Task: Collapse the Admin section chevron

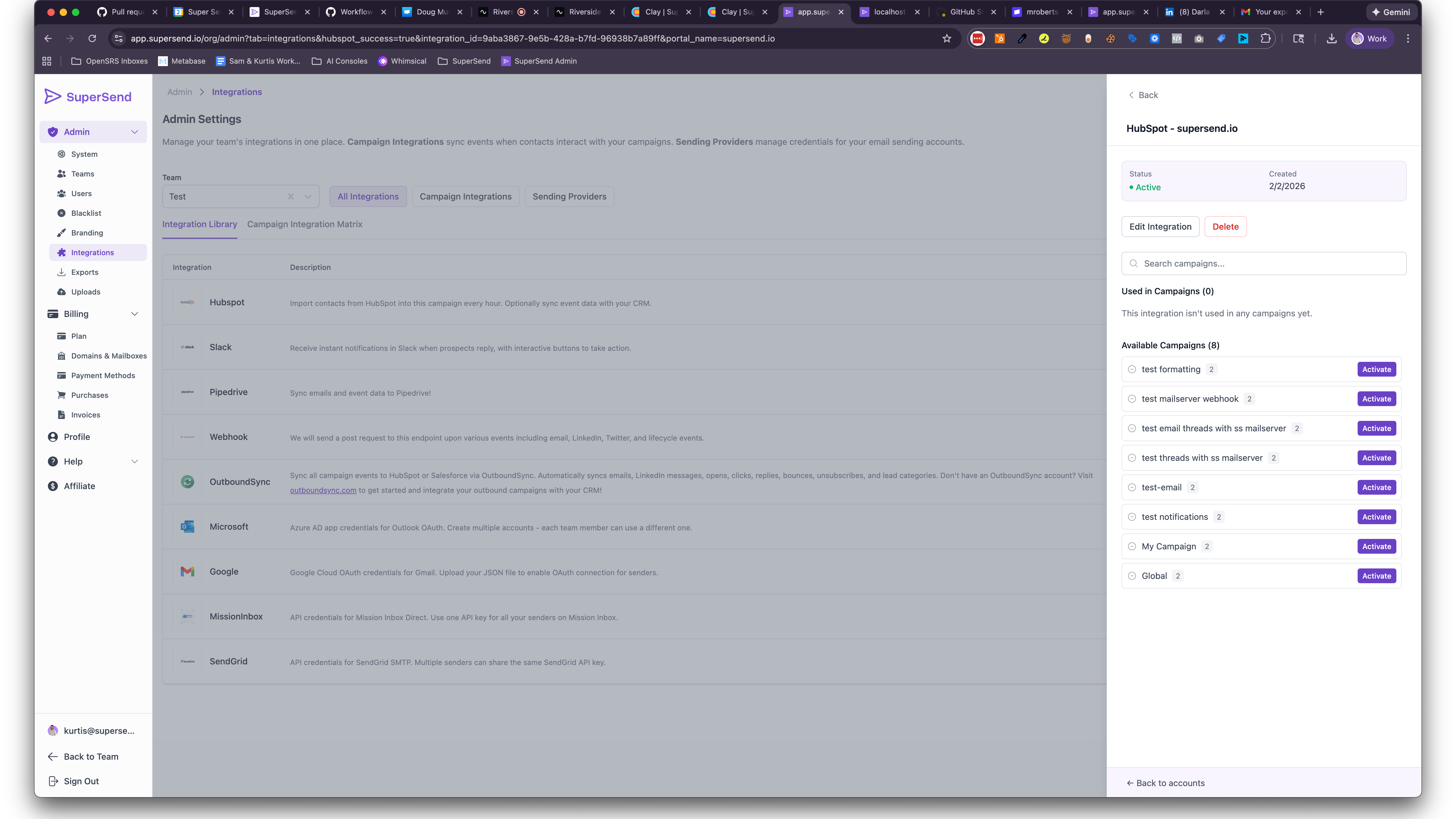Action: click(135, 132)
